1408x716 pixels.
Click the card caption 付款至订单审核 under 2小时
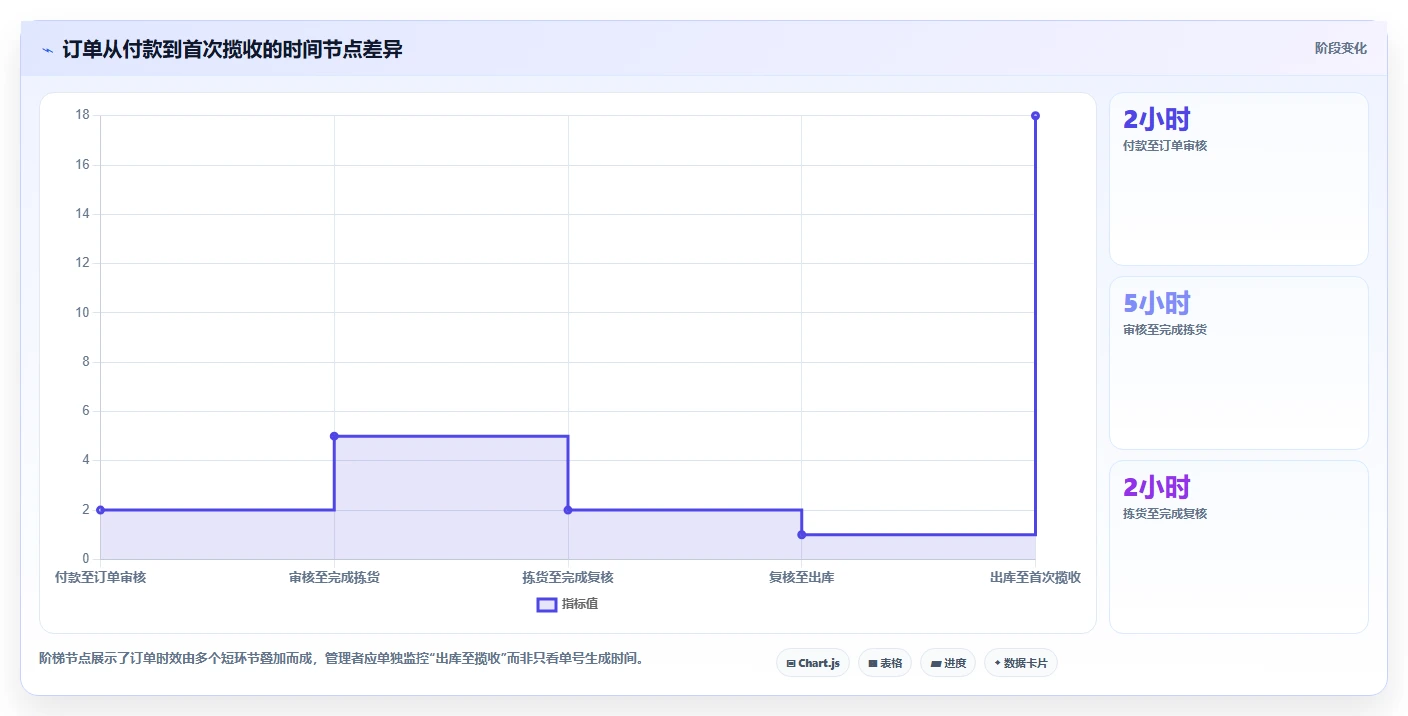[x=1165, y=146]
